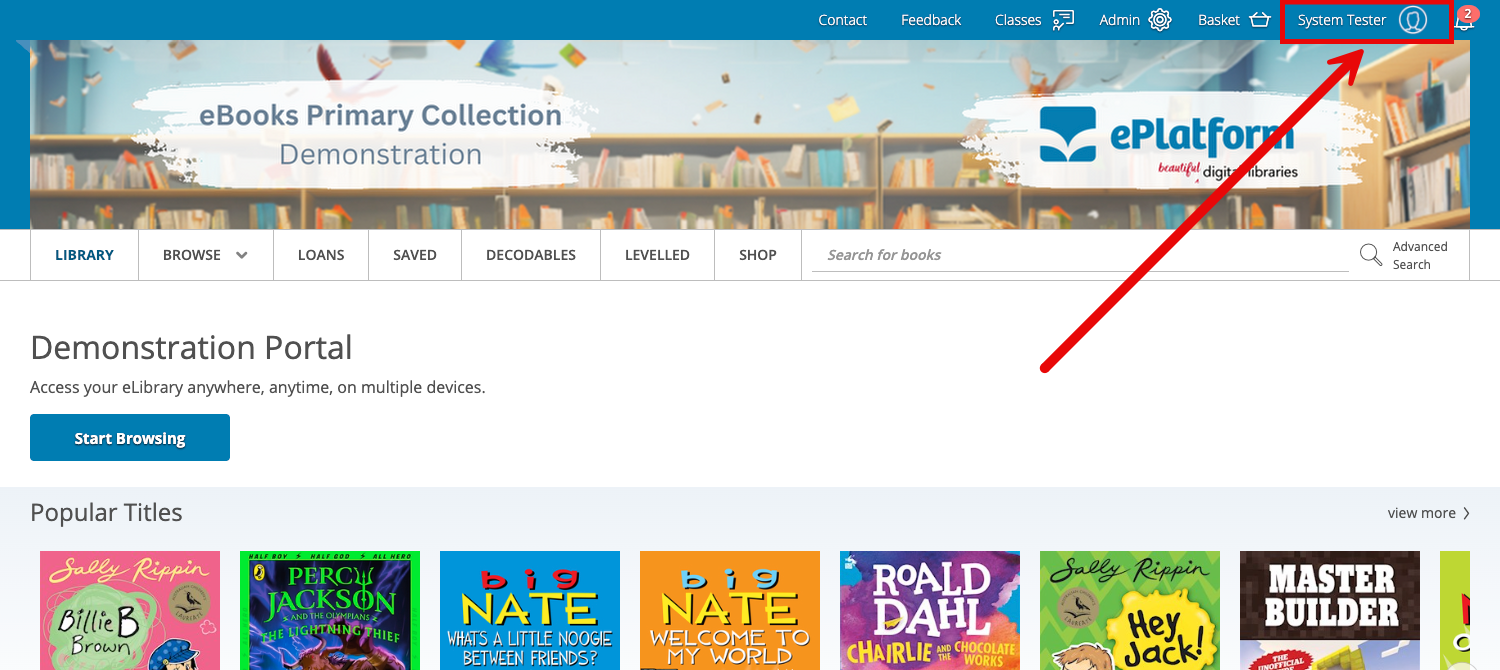Open the notifications bell with badge
Image resolution: width=1500 pixels, height=670 pixels.
1465,19
